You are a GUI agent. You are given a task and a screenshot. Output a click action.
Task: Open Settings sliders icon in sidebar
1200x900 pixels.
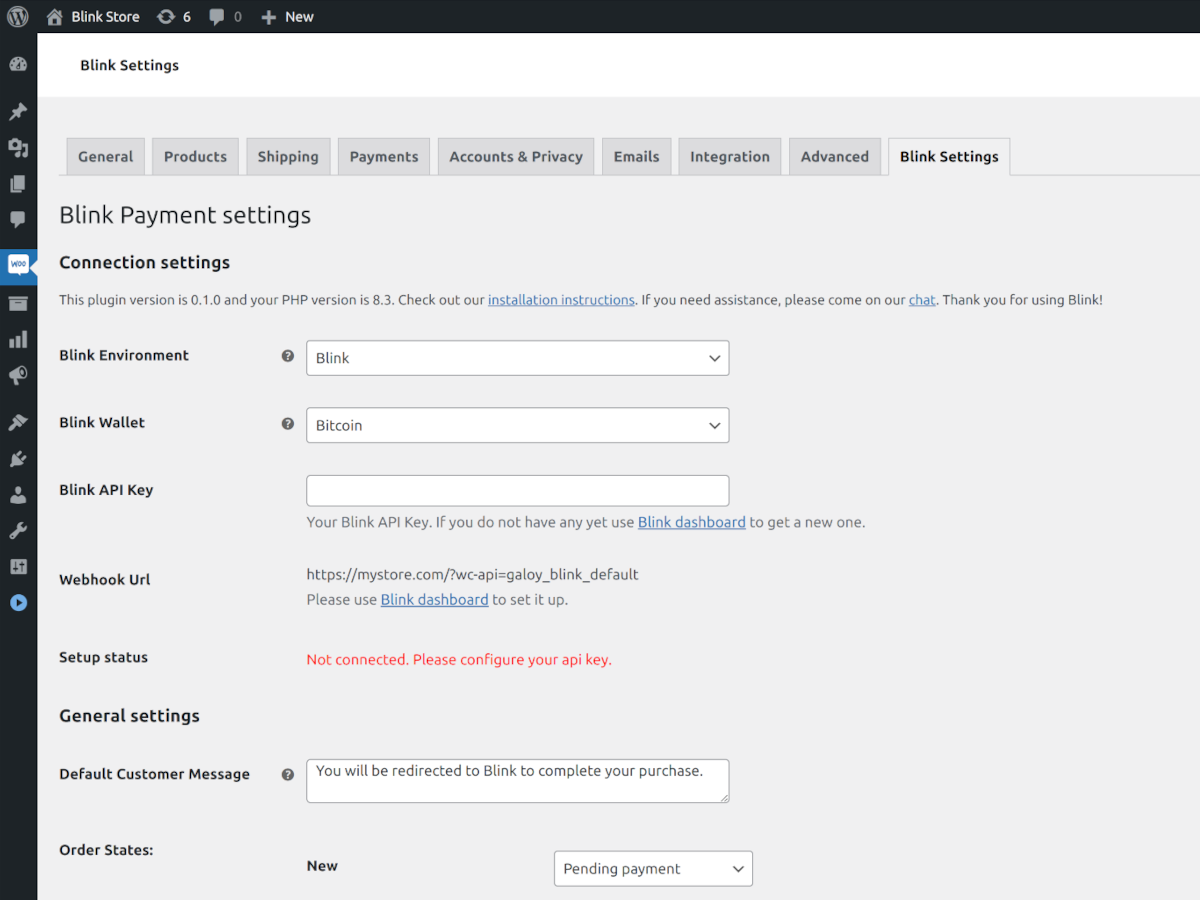tap(18, 567)
